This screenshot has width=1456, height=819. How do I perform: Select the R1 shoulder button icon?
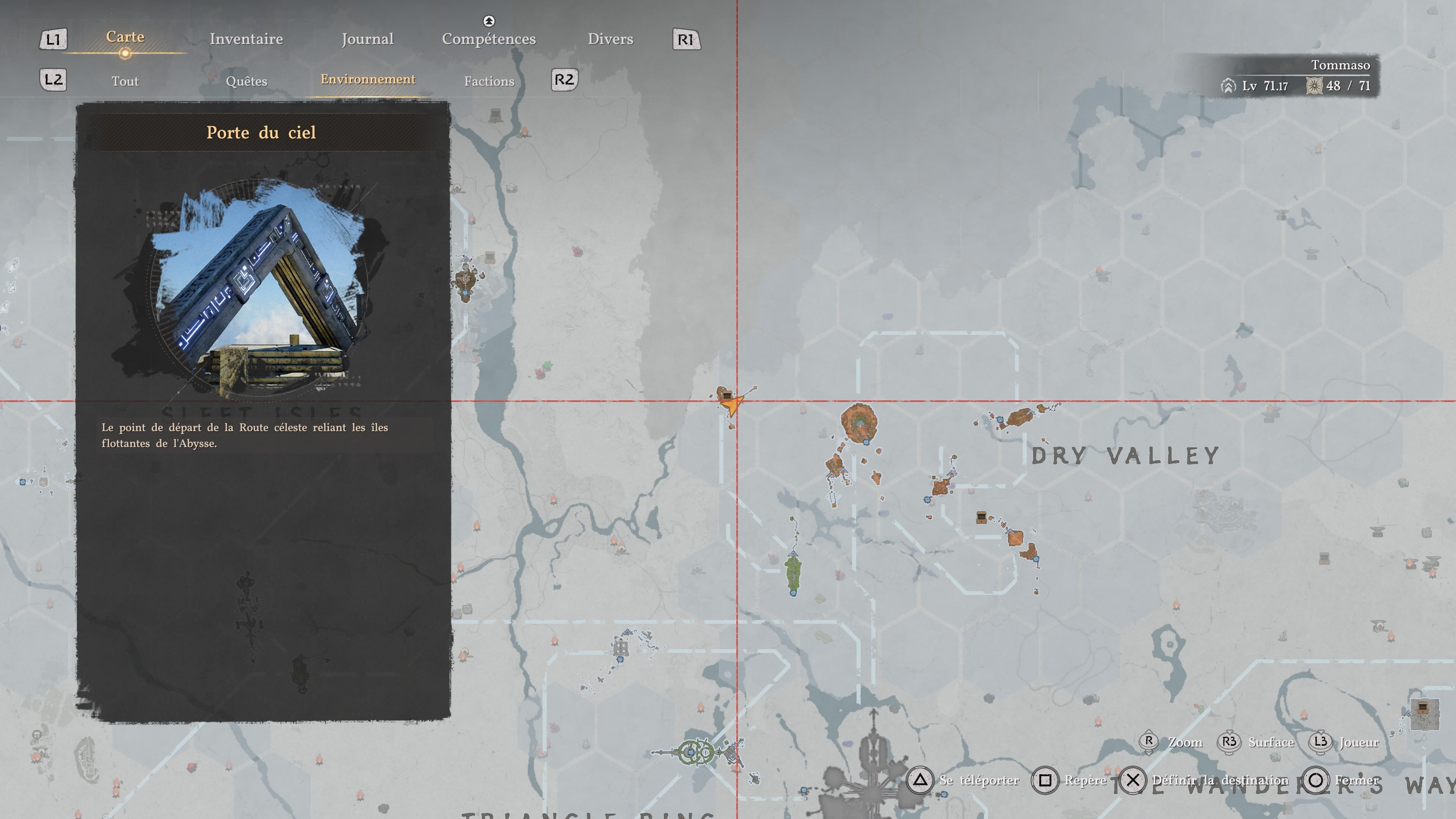click(x=686, y=39)
